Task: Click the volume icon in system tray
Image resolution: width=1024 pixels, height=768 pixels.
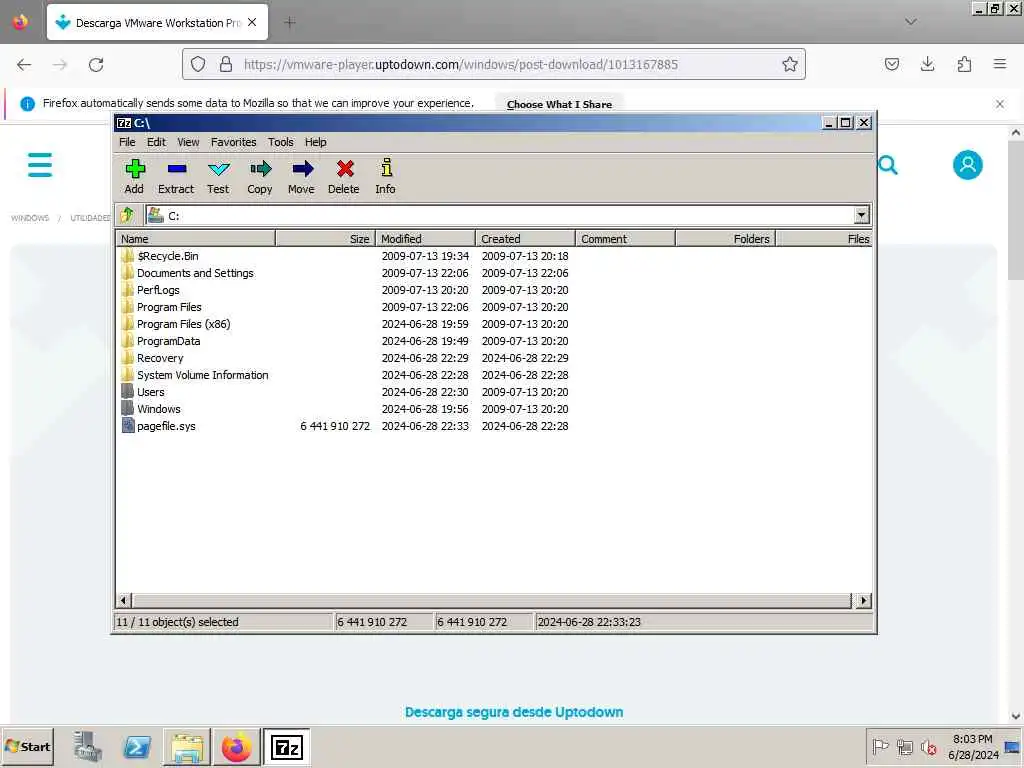Action: pos(928,746)
